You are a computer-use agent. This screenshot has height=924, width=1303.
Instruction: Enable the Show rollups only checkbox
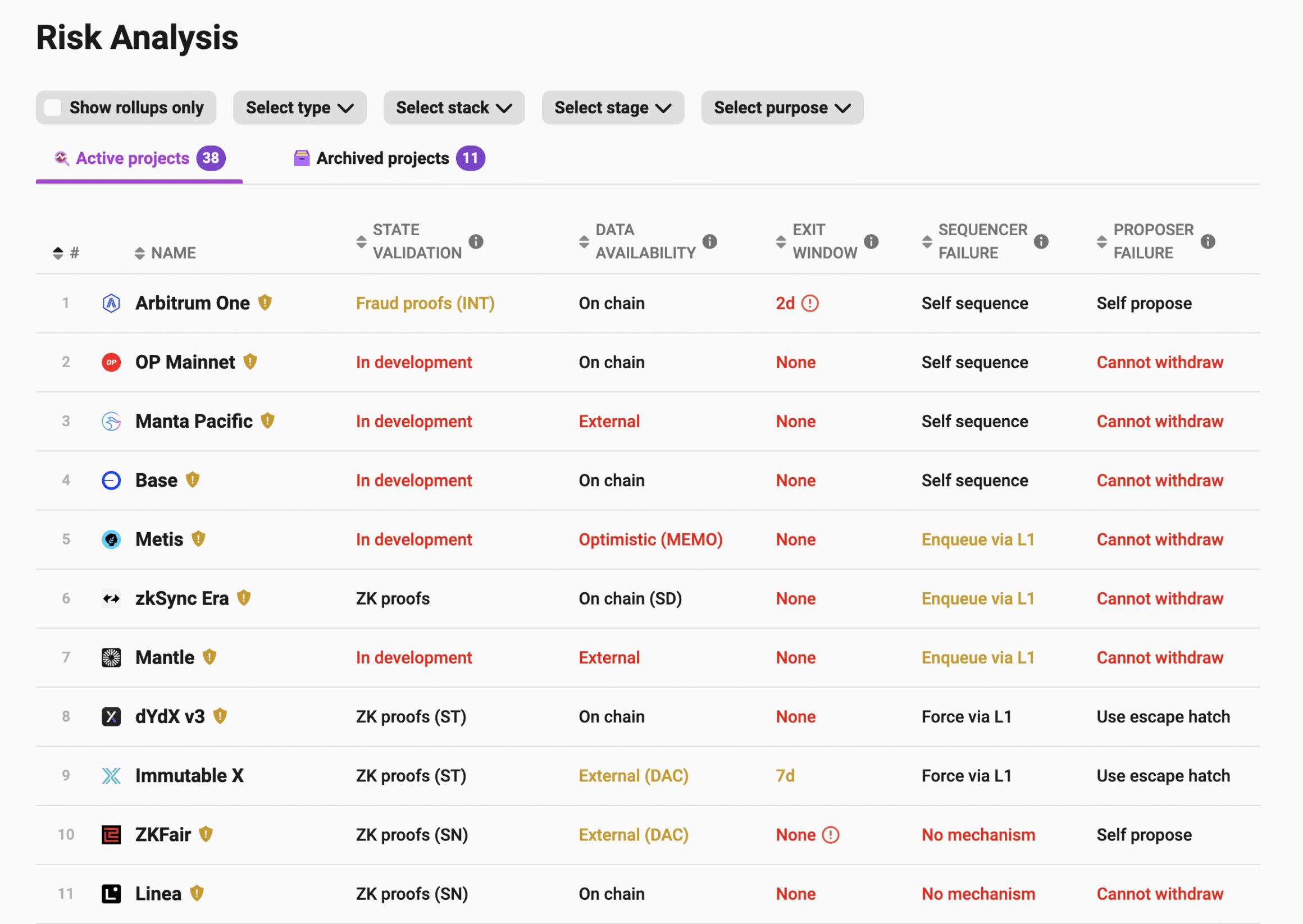tap(53, 108)
